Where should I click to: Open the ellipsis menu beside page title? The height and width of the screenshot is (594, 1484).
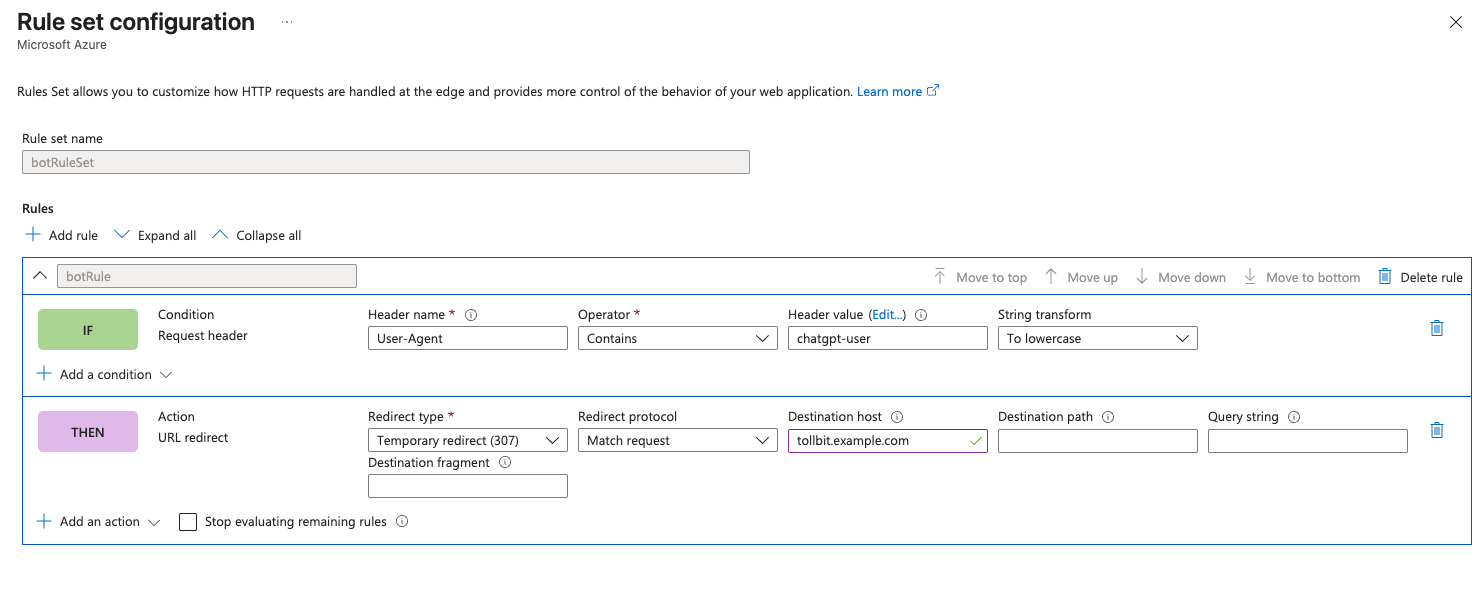pos(287,21)
